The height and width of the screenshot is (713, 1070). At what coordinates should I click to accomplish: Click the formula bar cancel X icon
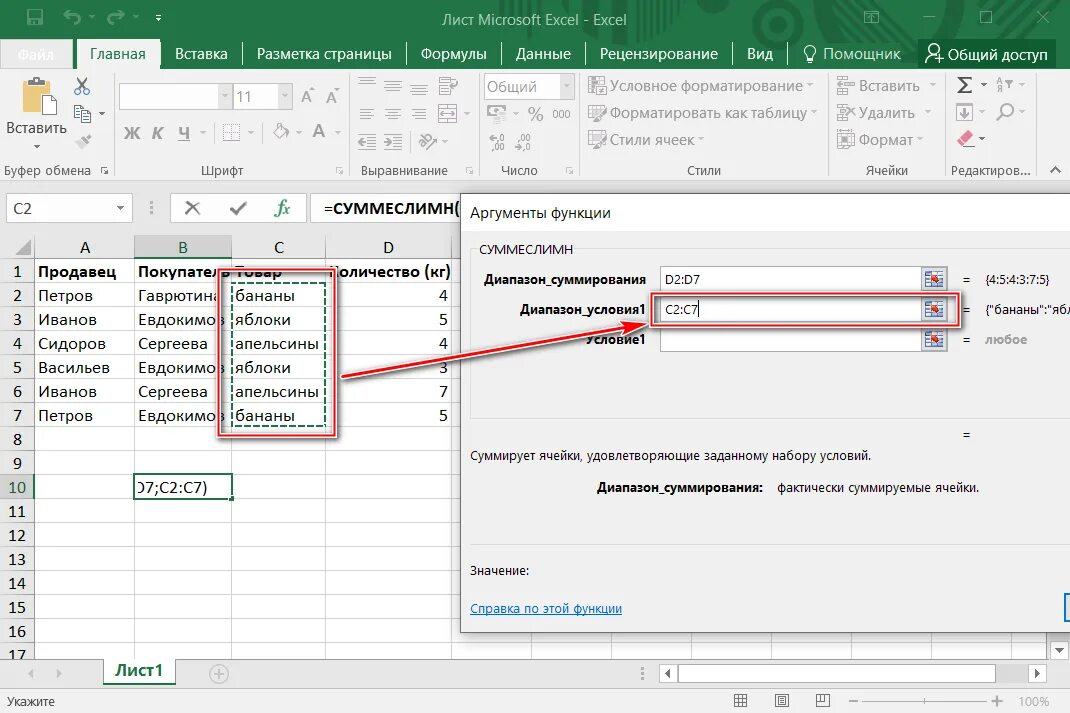pos(192,208)
